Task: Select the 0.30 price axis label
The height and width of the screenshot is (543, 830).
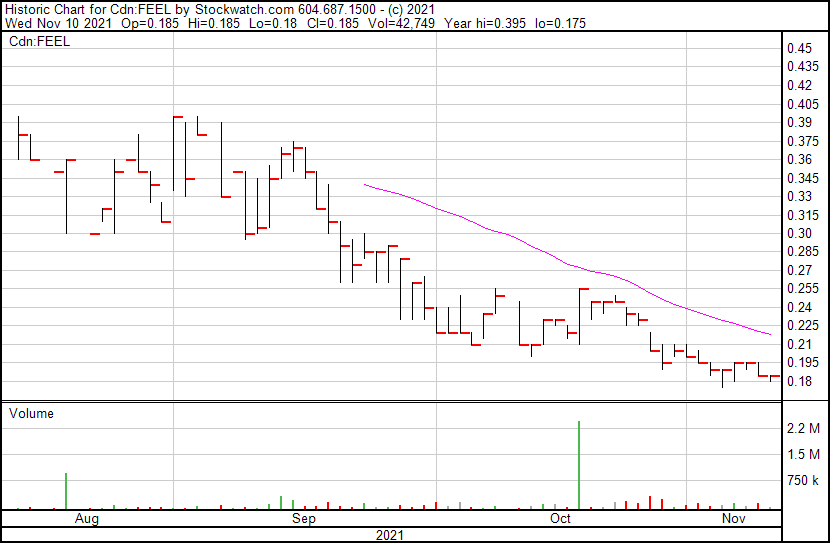Action: coord(799,233)
